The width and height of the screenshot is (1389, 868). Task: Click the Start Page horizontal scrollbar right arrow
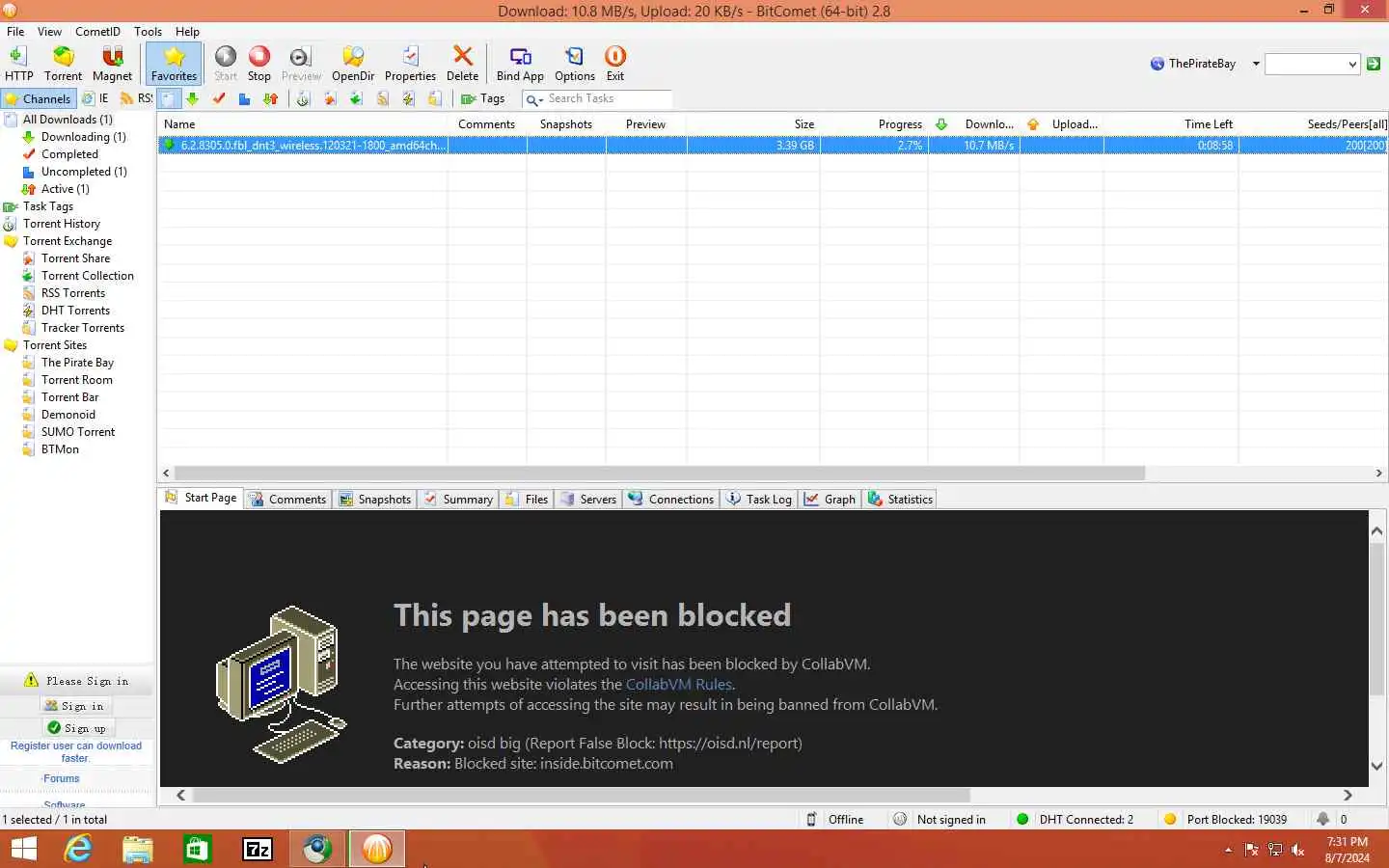point(1348,796)
